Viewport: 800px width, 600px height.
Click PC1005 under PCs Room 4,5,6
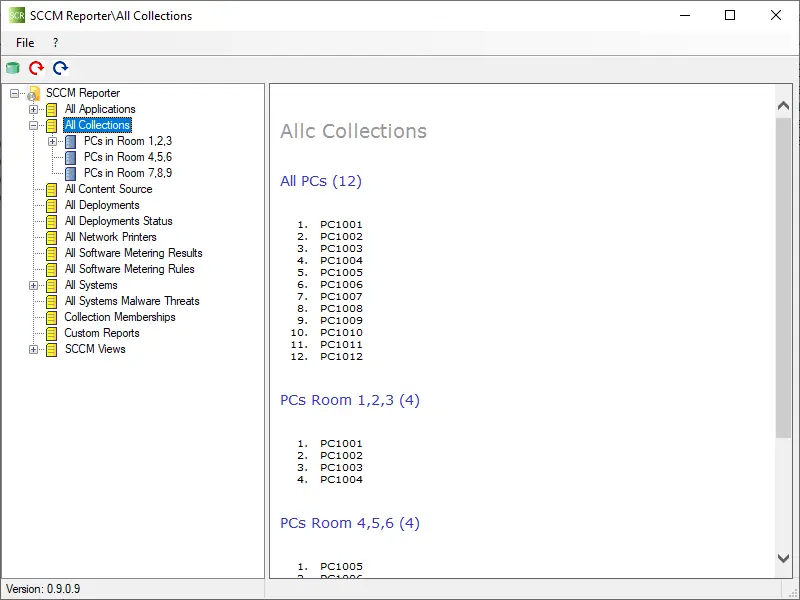pos(341,567)
